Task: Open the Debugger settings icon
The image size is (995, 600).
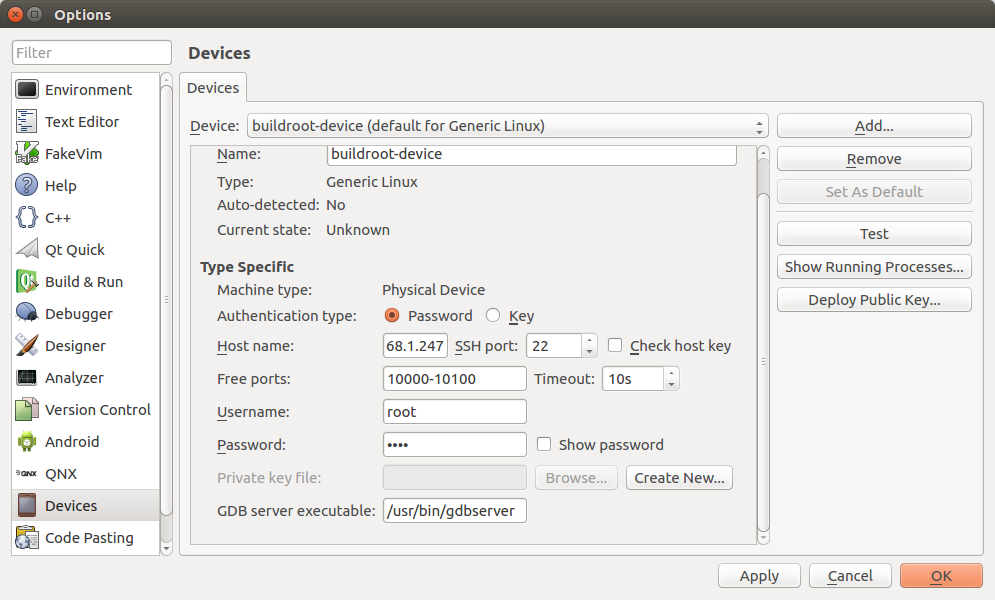Action: tap(27, 313)
